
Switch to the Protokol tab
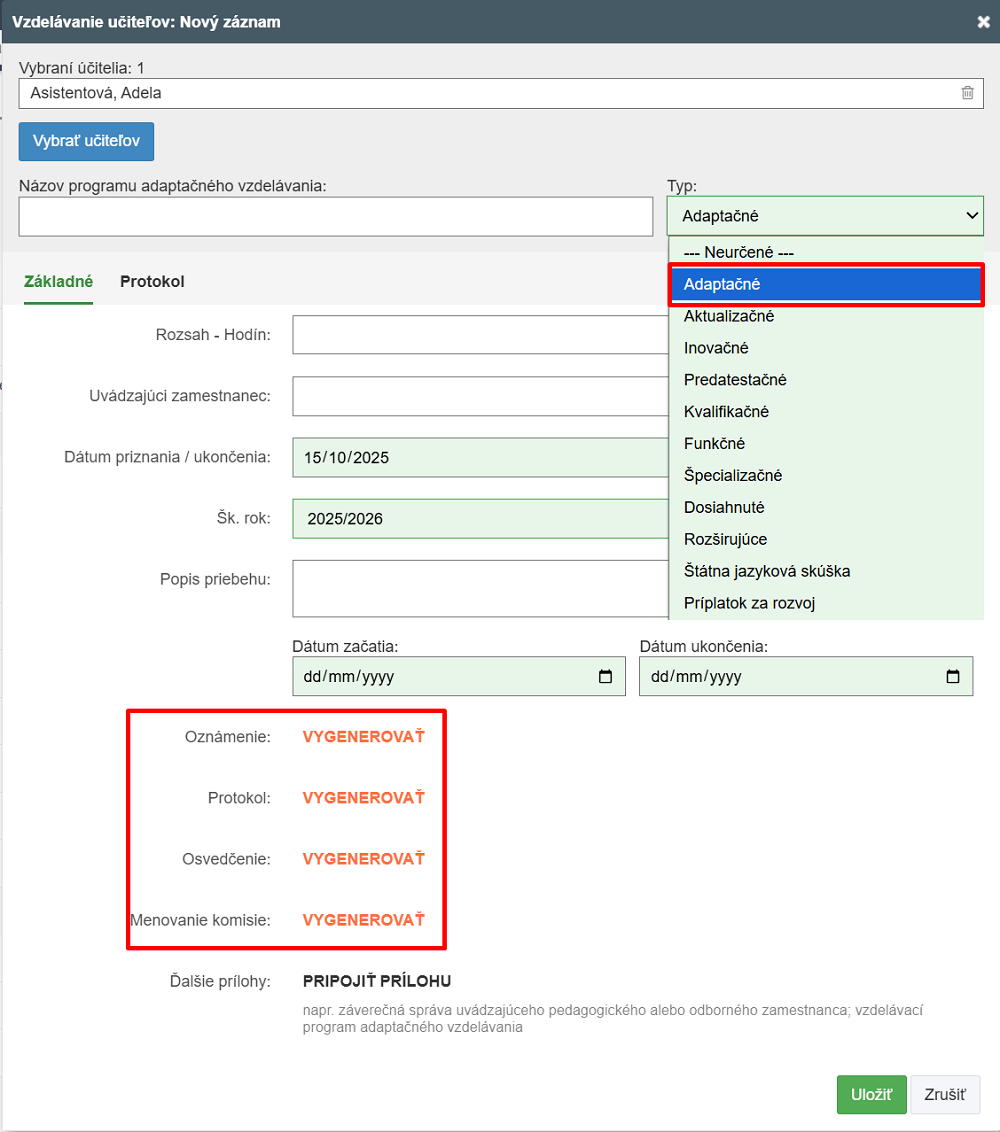point(152,281)
